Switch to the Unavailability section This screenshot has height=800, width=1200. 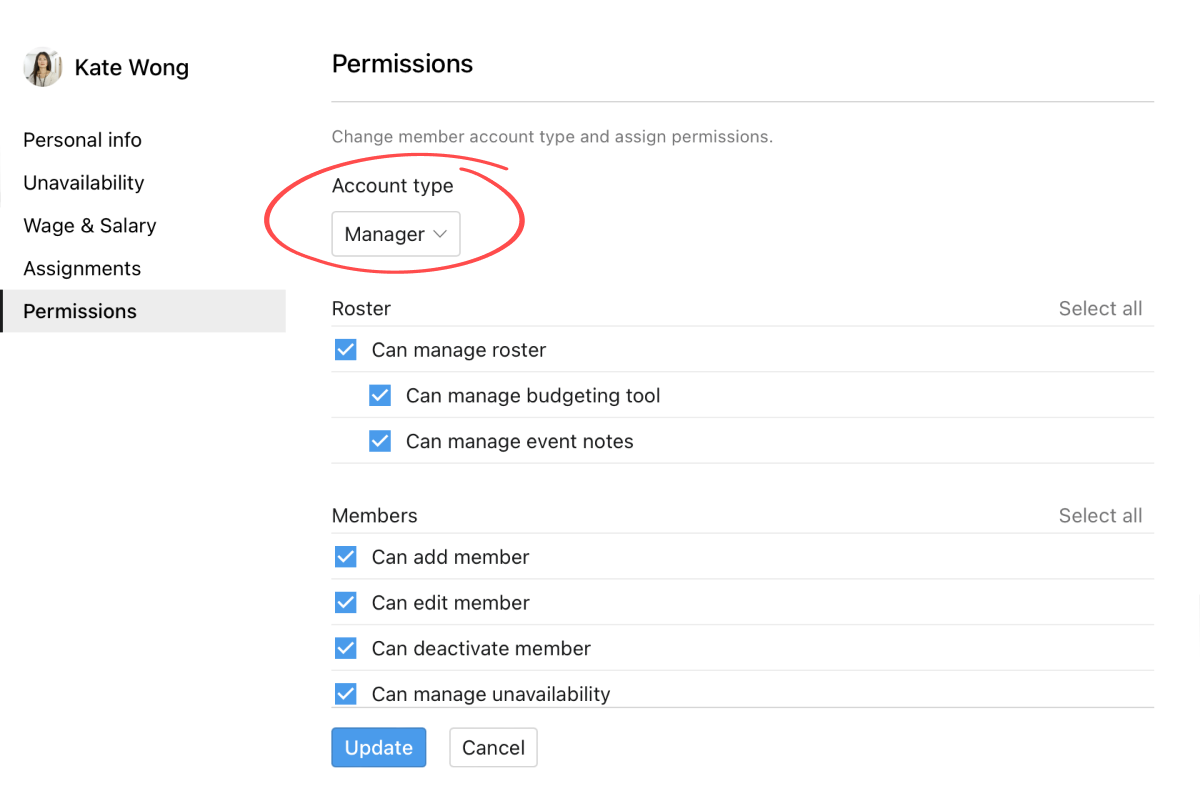83,182
